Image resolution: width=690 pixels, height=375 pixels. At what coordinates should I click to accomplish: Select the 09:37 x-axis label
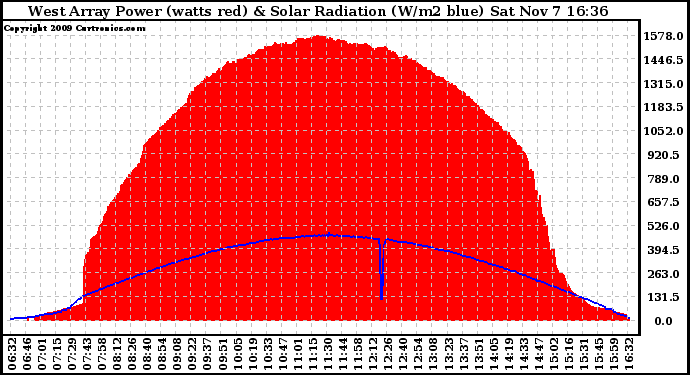(207, 354)
